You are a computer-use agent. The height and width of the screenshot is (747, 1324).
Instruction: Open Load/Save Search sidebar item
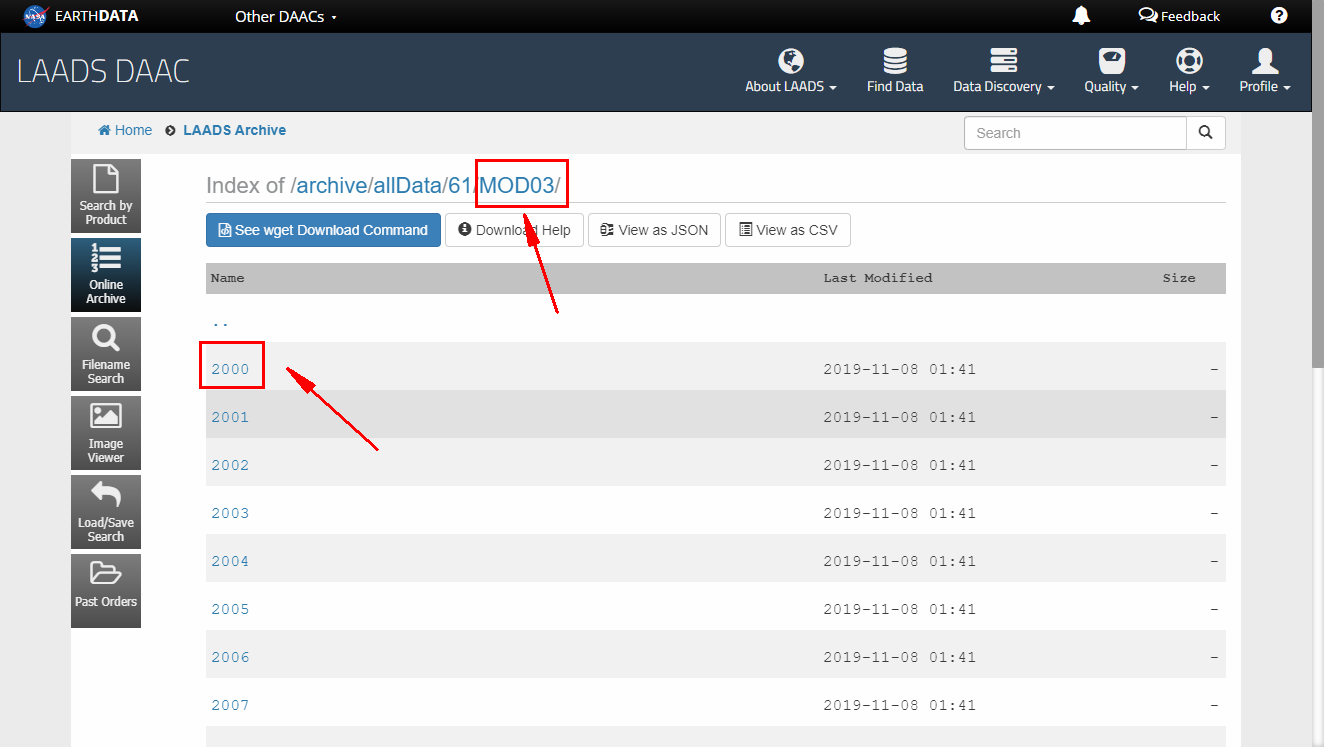[x=106, y=512]
